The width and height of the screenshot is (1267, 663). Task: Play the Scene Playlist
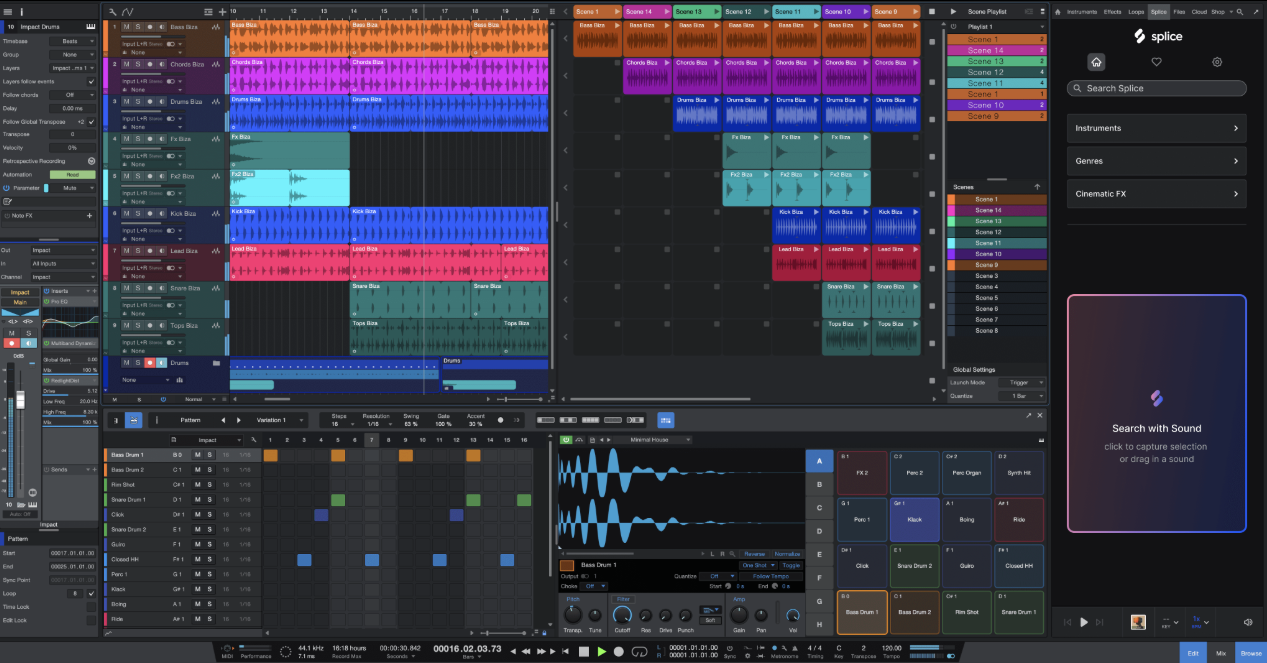pos(953,12)
